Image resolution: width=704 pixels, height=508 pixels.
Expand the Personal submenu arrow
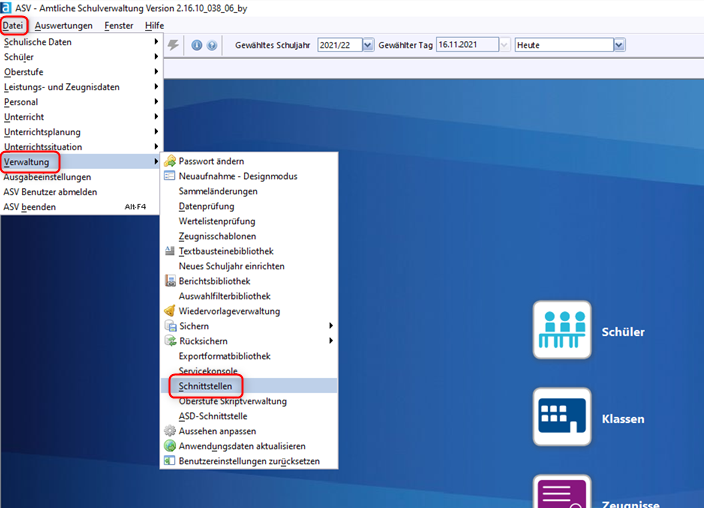point(156,102)
